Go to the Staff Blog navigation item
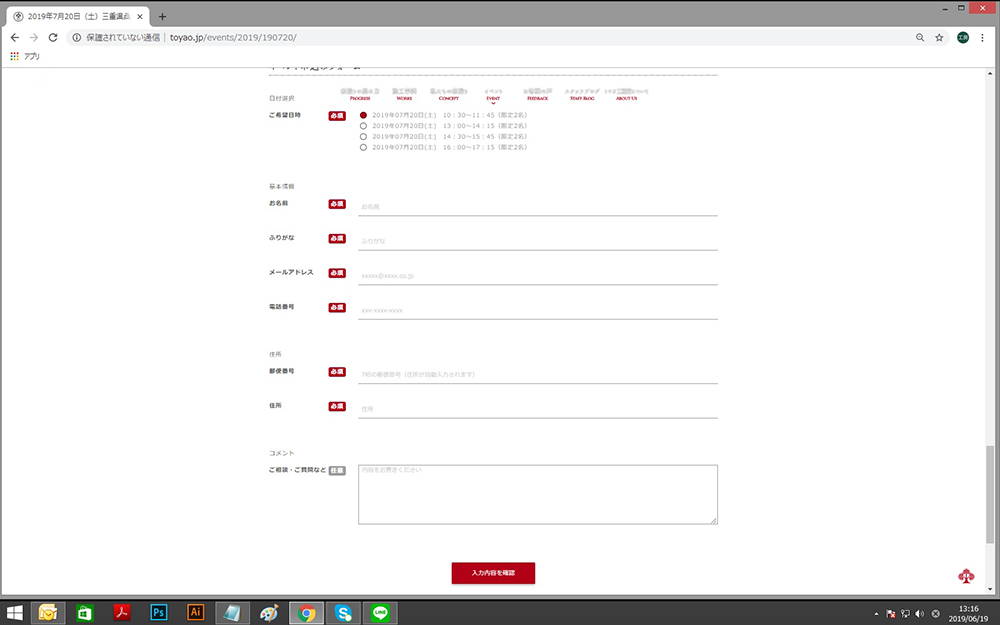1000x625 pixels. [x=583, y=96]
